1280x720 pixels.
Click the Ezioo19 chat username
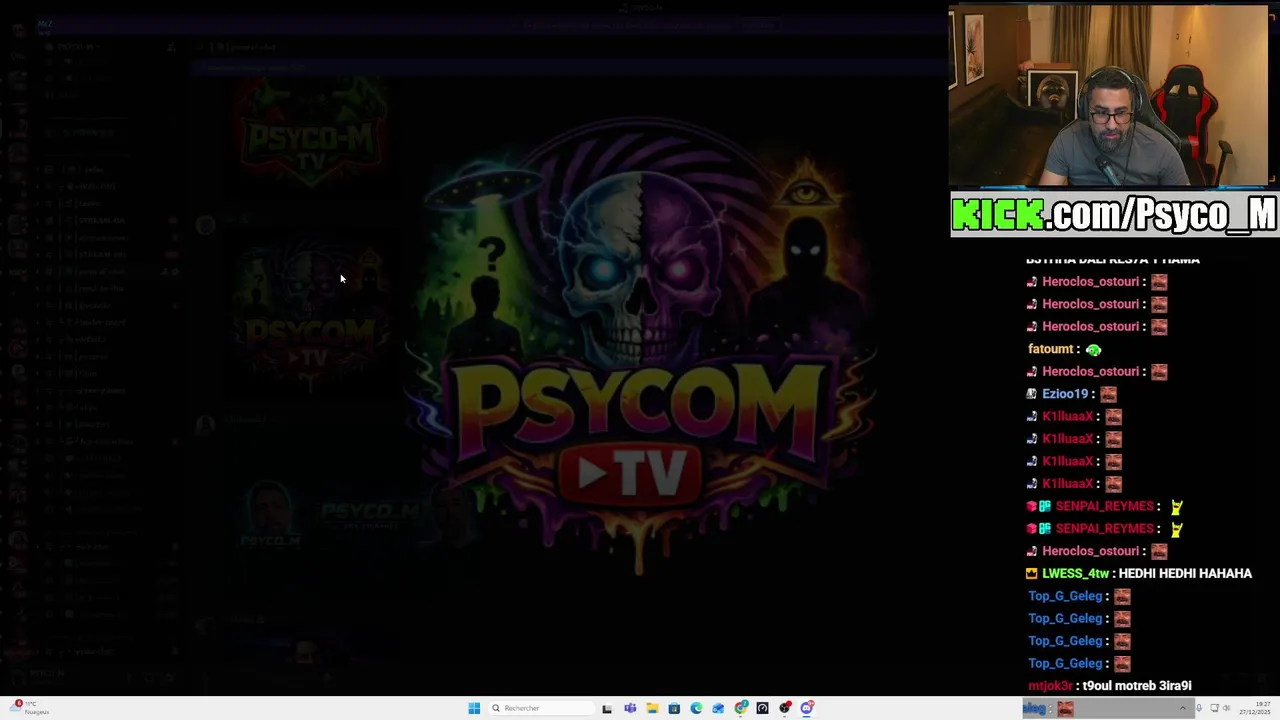1065,394
